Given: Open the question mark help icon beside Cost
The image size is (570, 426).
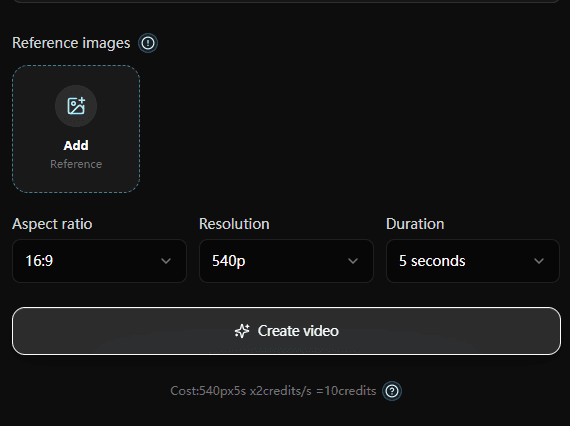Looking at the screenshot, I should [392, 391].
